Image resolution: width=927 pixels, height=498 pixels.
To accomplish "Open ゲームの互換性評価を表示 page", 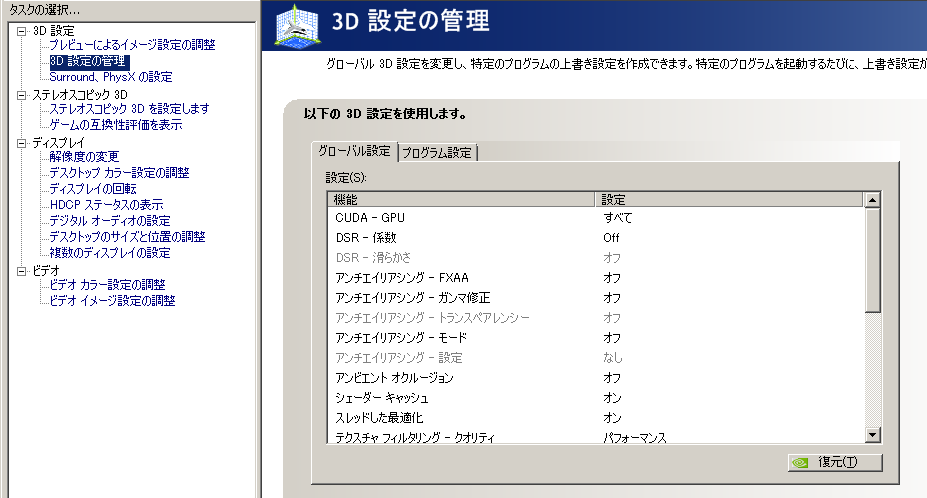I will point(116,125).
